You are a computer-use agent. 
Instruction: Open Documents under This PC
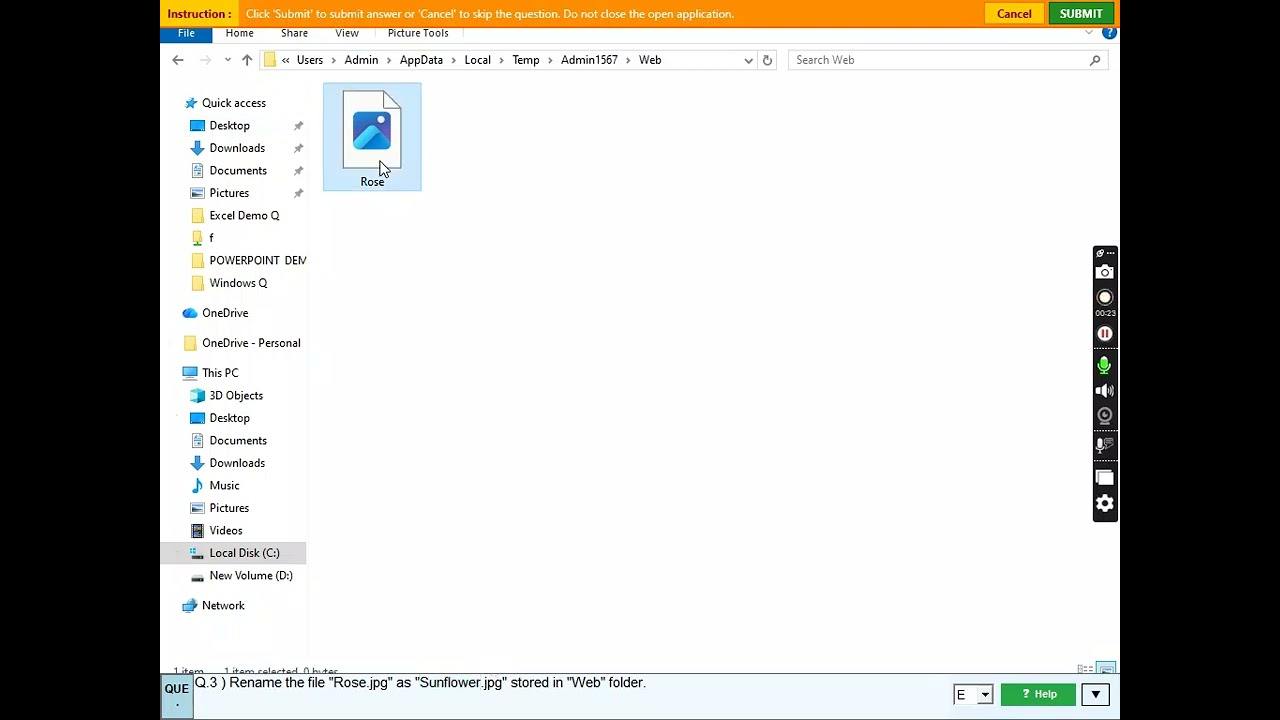coord(238,441)
